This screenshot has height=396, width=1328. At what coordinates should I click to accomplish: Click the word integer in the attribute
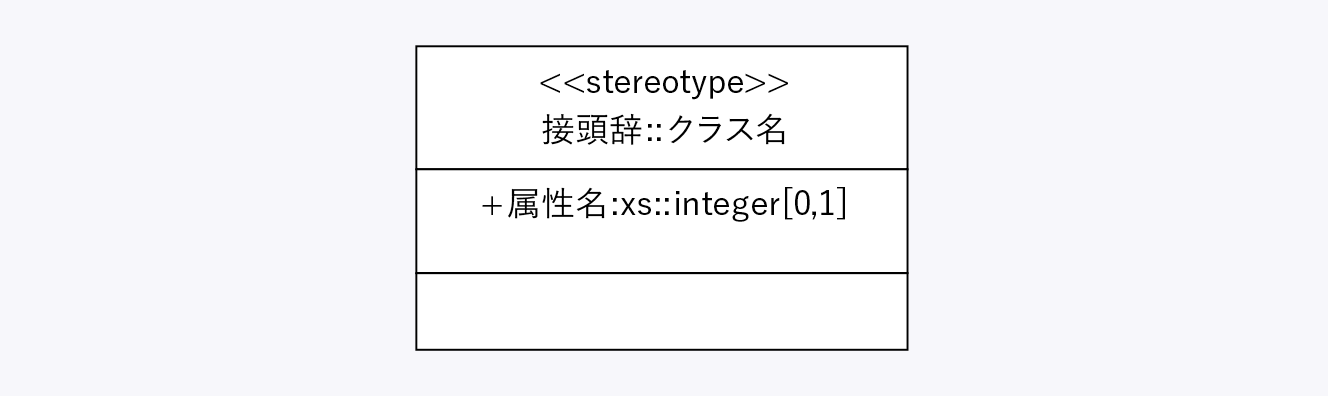pos(727,205)
